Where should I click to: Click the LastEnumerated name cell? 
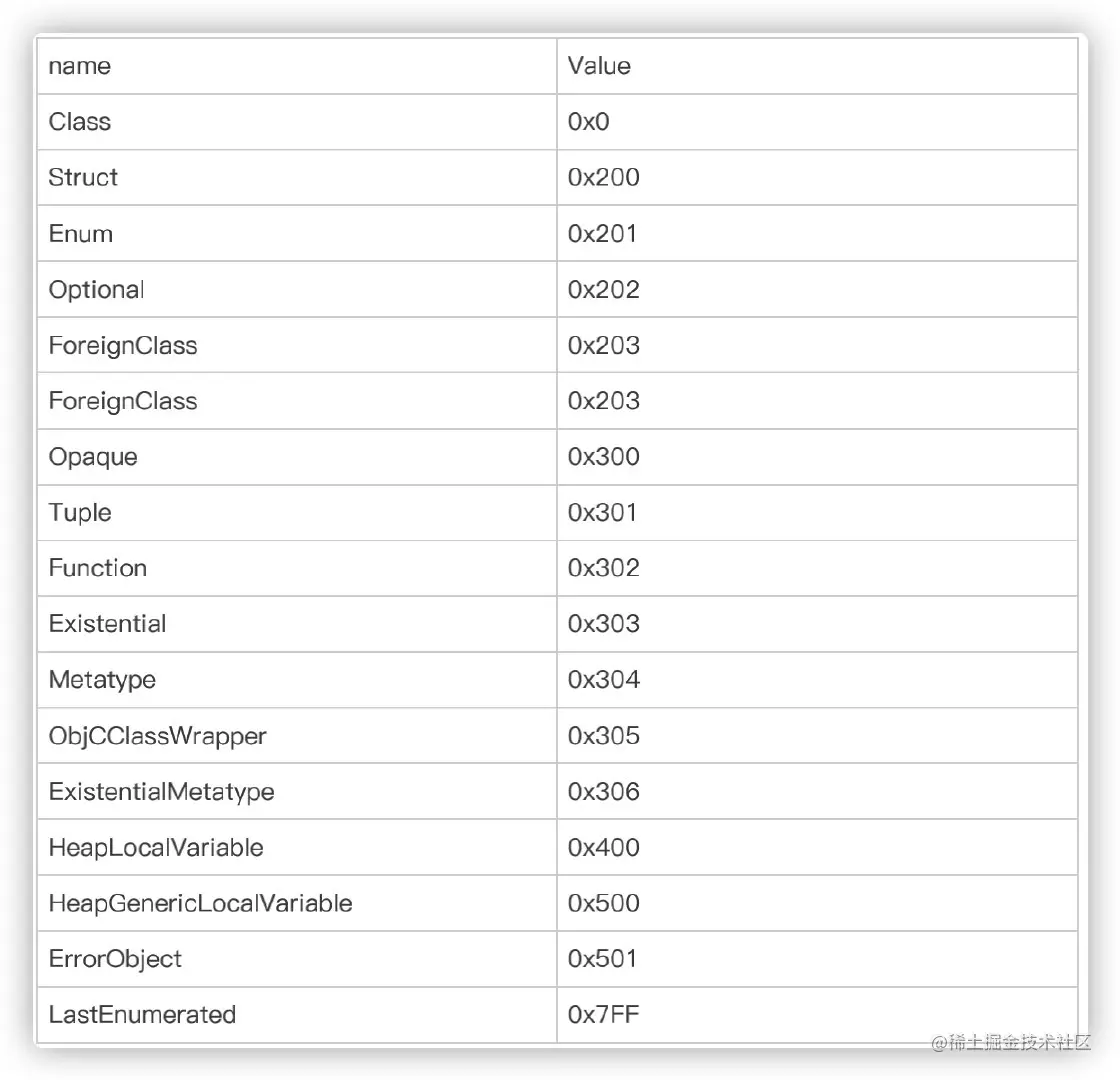(142, 1015)
